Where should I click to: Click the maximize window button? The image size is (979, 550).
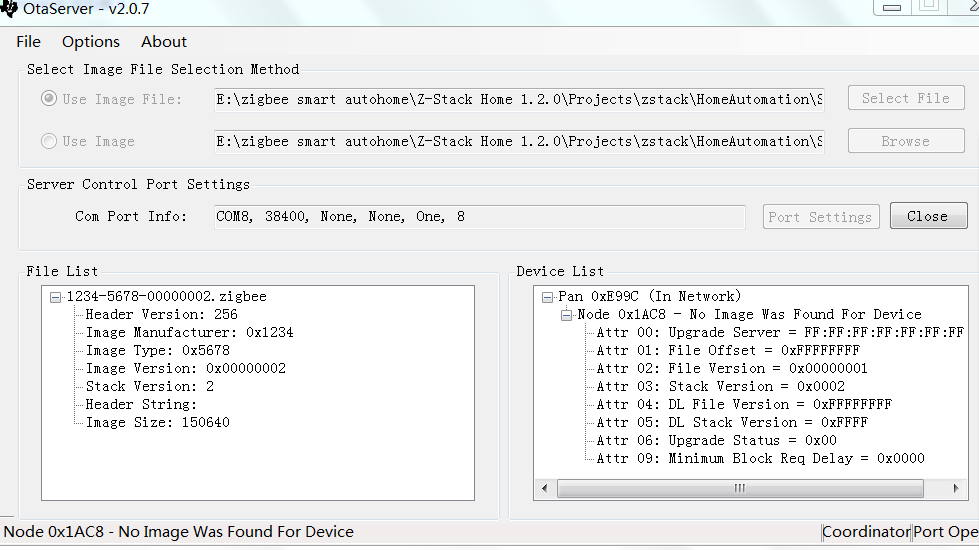tap(928, 6)
